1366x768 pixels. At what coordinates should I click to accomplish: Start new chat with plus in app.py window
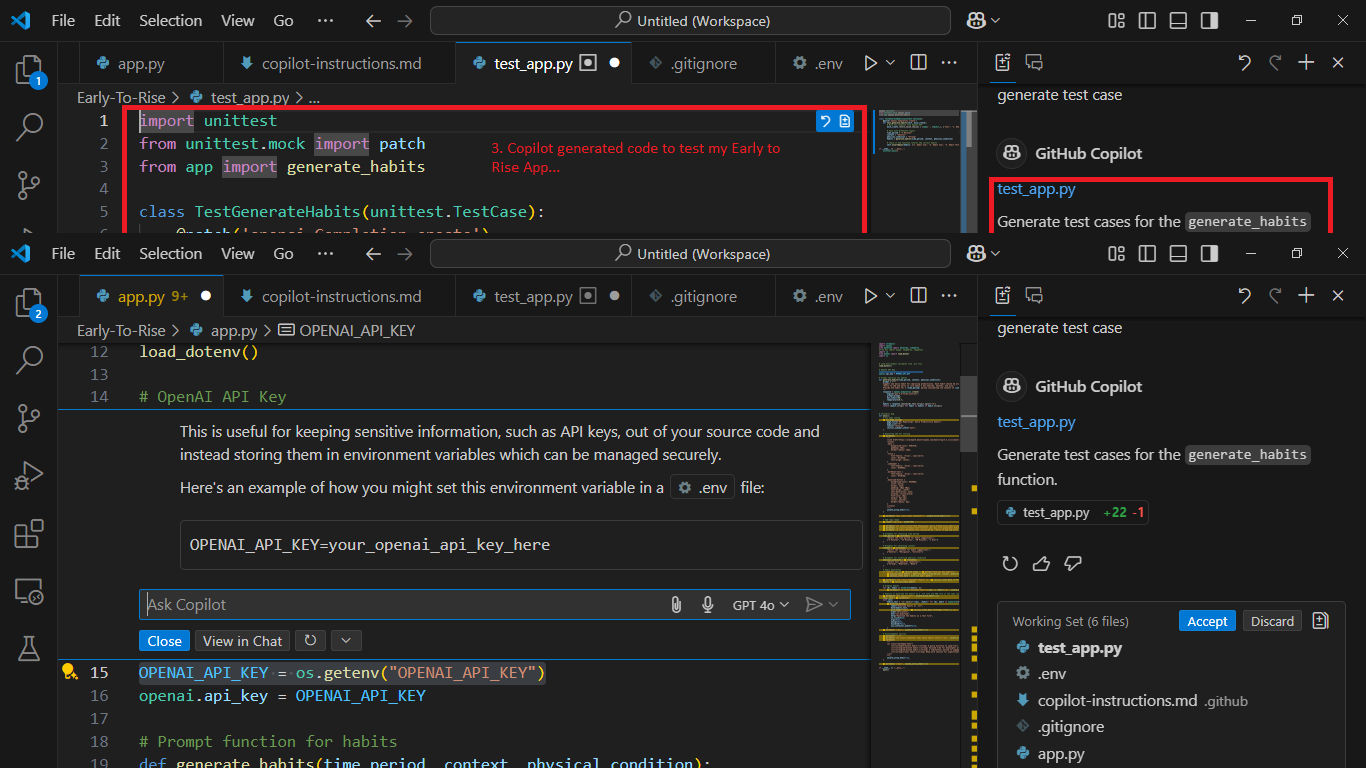(1306, 295)
